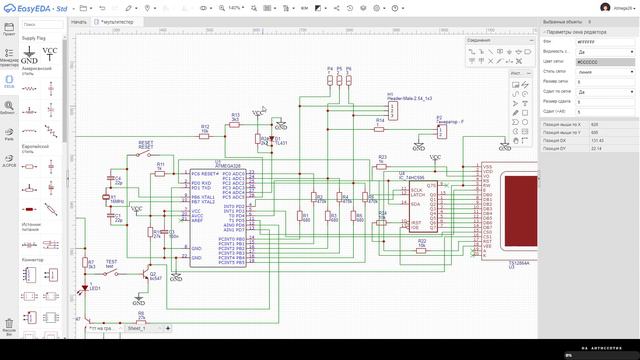Viewport: 640px width, 360px height.
Task: Minimize the wiring tools panel
Action: (531, 40)
